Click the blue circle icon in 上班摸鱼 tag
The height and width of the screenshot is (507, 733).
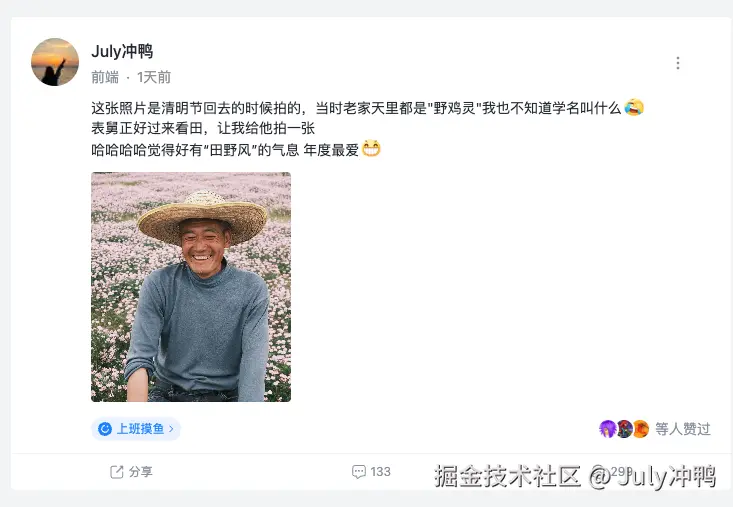104,429
